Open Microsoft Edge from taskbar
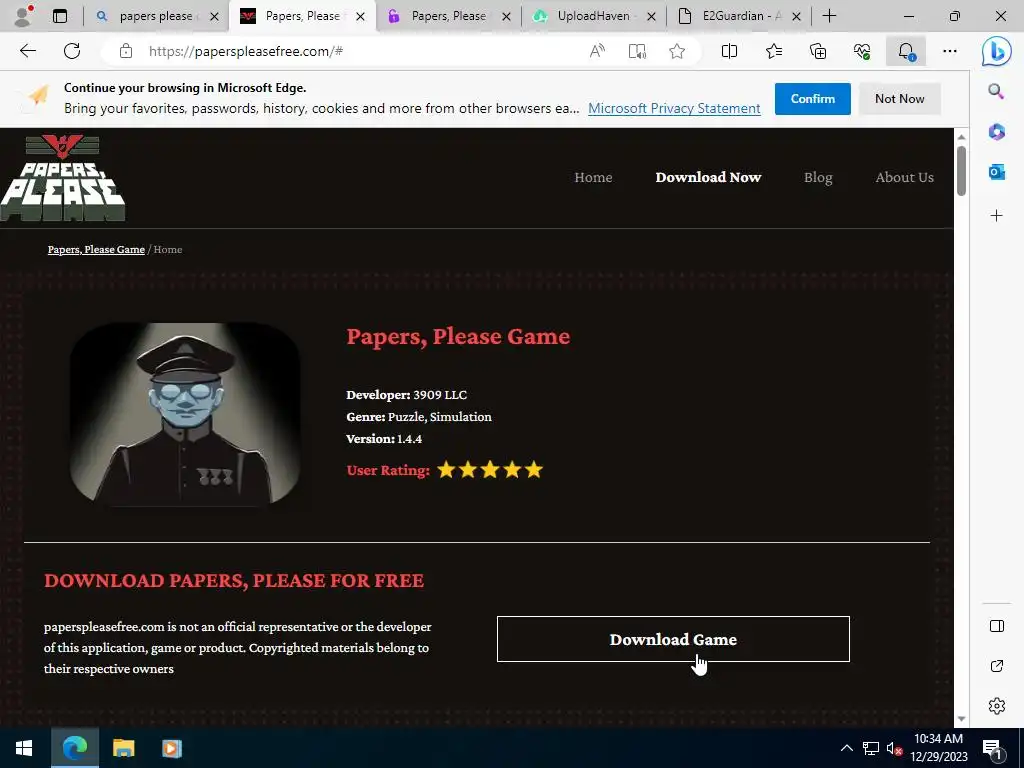Viewport: 1024px width, 768px height. pos(75,748)
